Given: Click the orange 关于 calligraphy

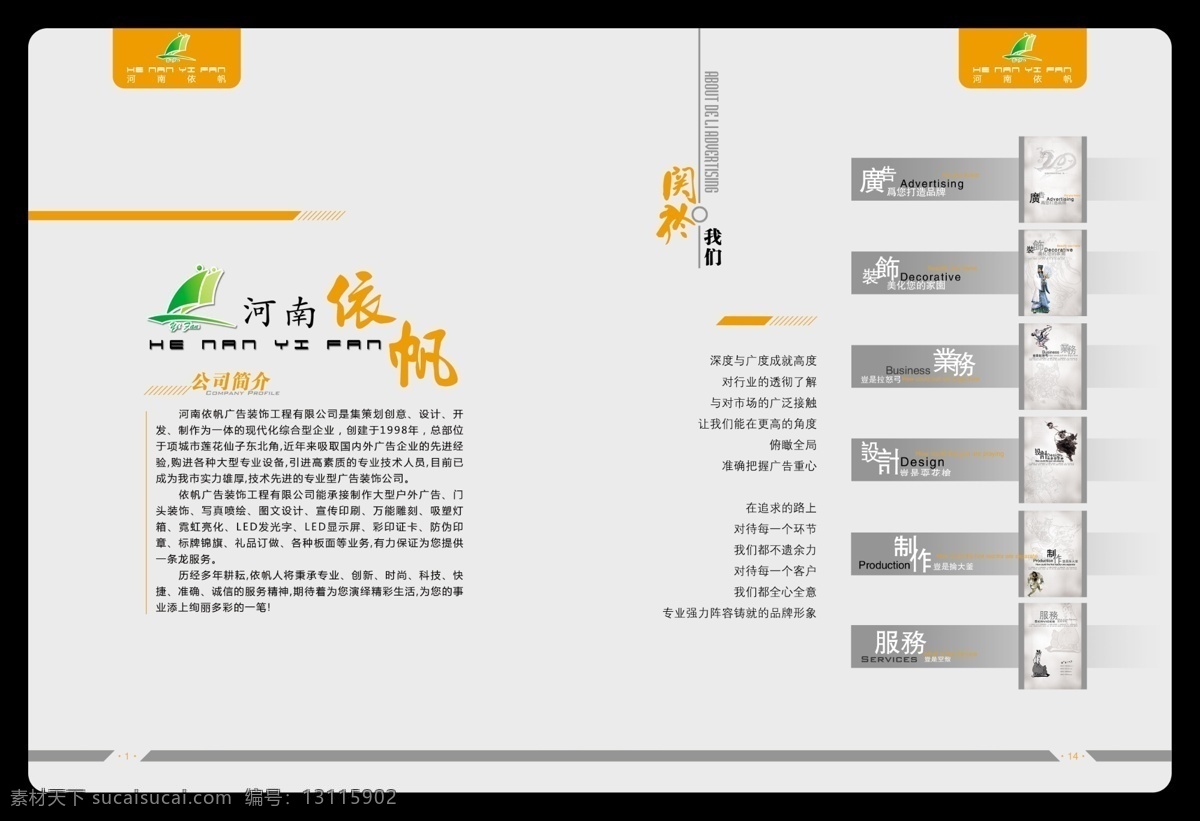Looking at the screenshot, I should coord(675,204).
